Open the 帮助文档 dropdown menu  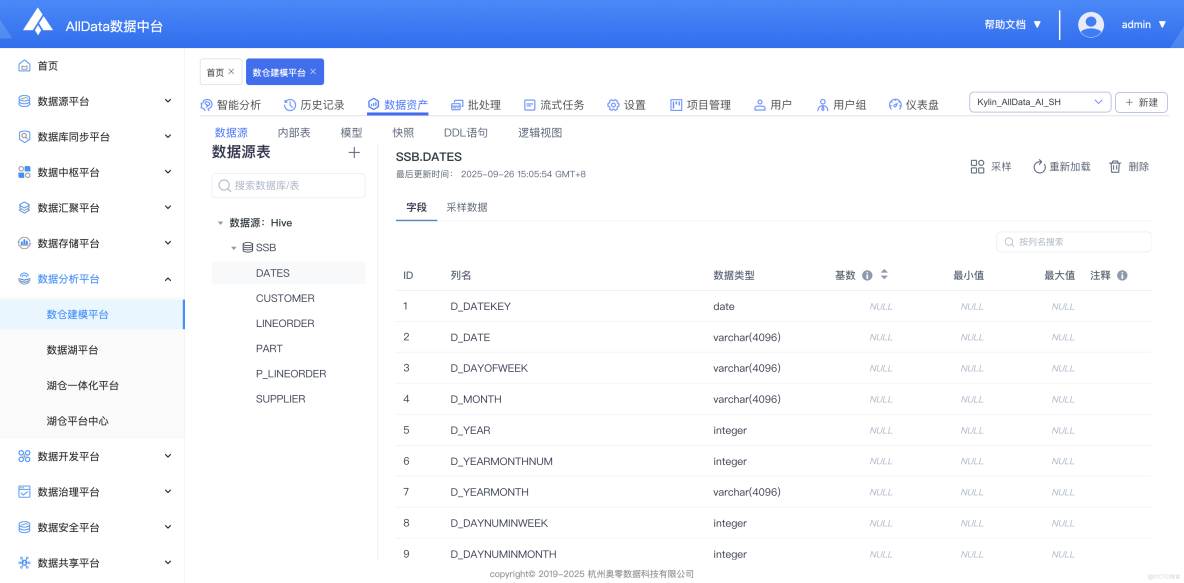pos(1010,24)
